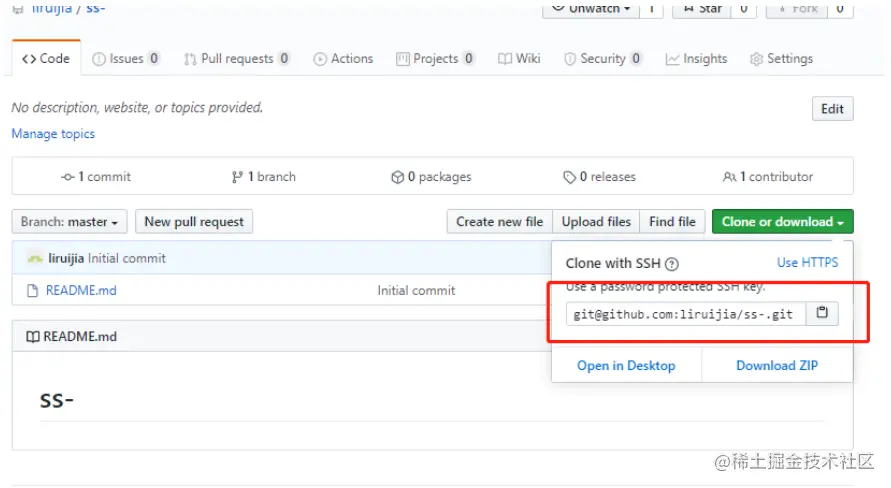Open liruijia author profile link
This screenshot has height=488, width=891.
click(x=66, y=258)
